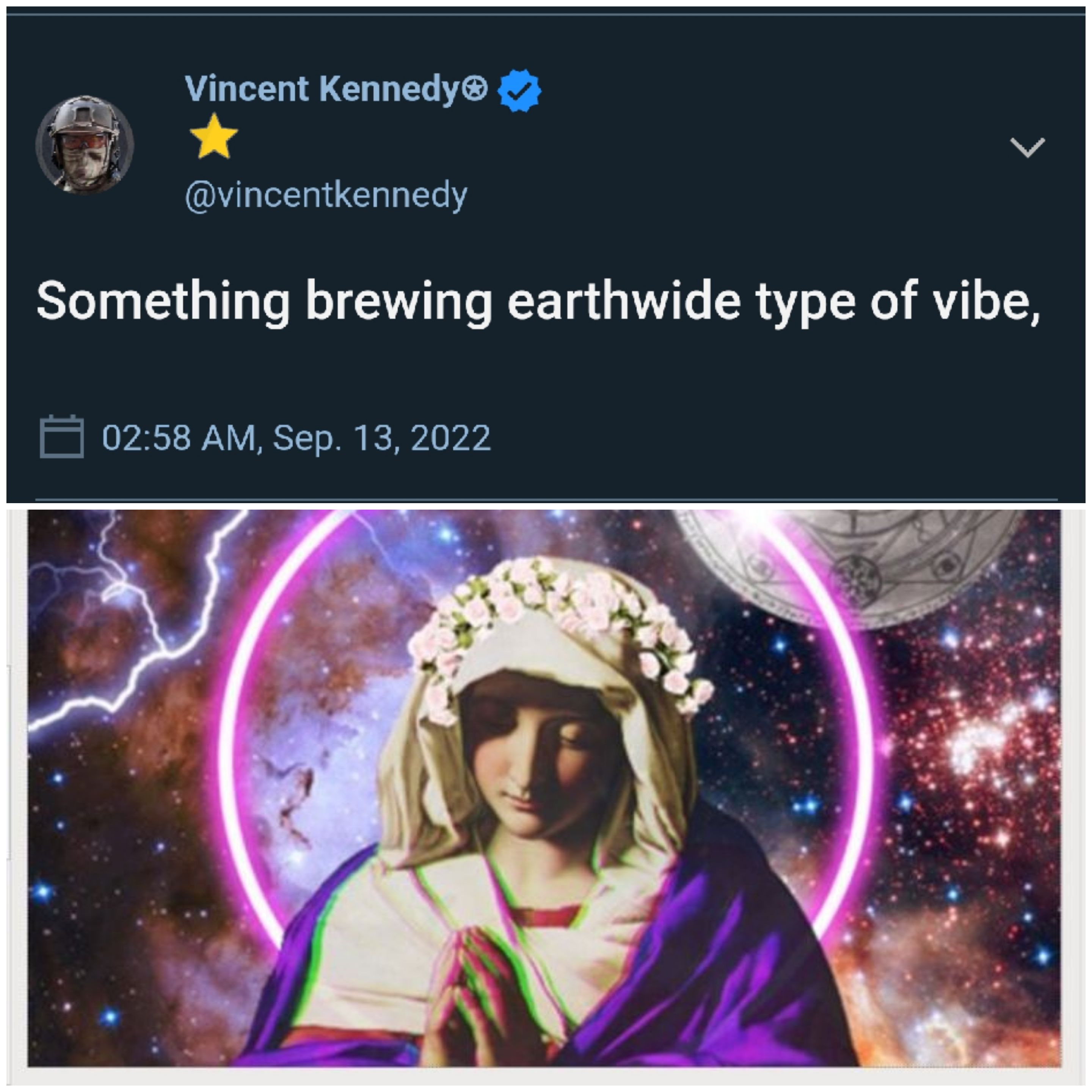Click the soldier helmet profile avatar

(x=85, y=145)
